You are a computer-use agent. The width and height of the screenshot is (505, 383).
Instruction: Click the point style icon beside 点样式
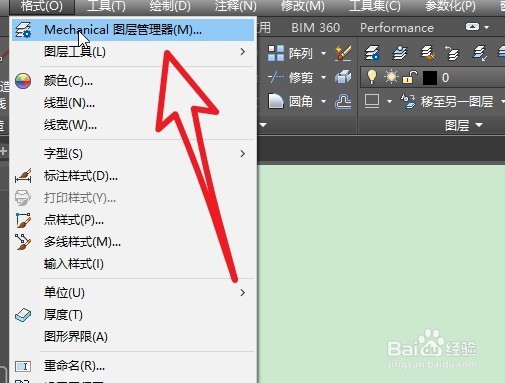coord(23,220)
